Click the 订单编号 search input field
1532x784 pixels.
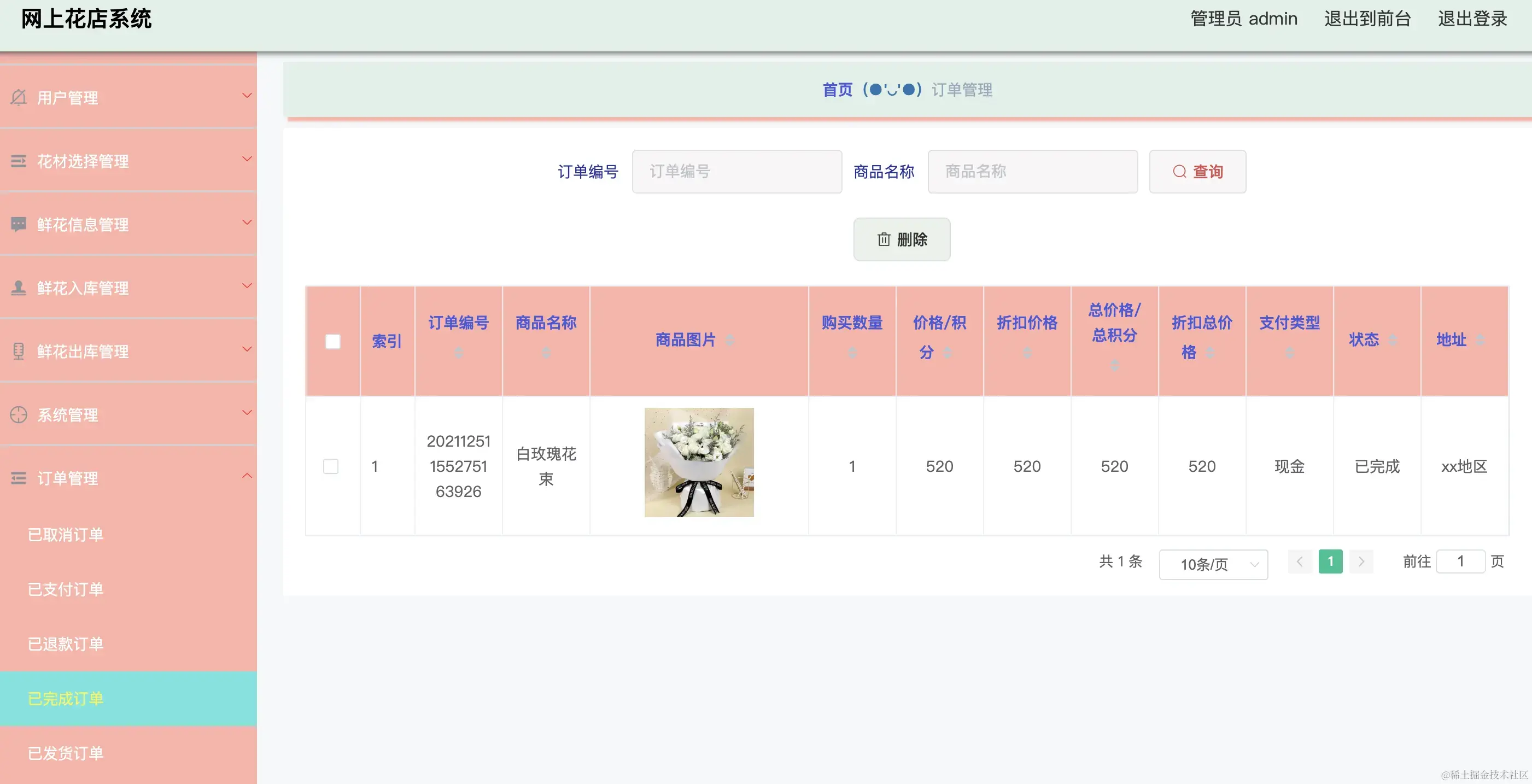click(x=736, y=171)
